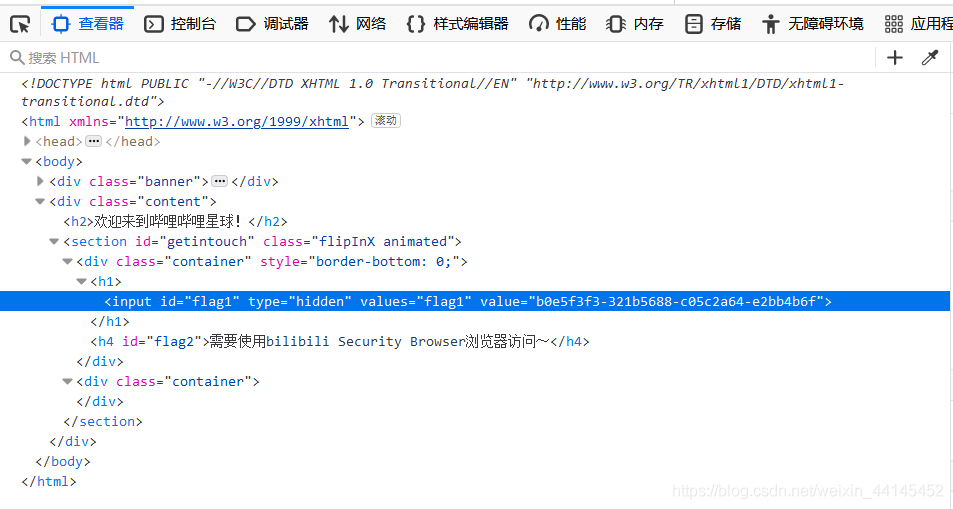
Task: Open the xmlns w3.org/1999/xhtml link
Action: 237,122
